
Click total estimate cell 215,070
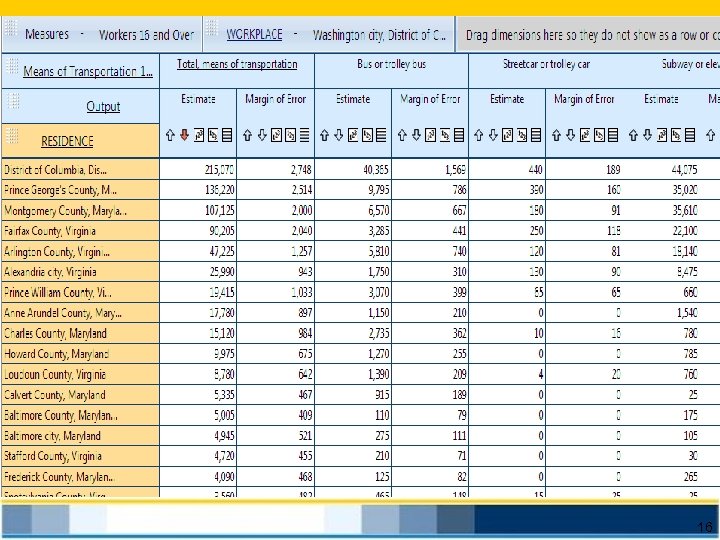tap(198, 170)
